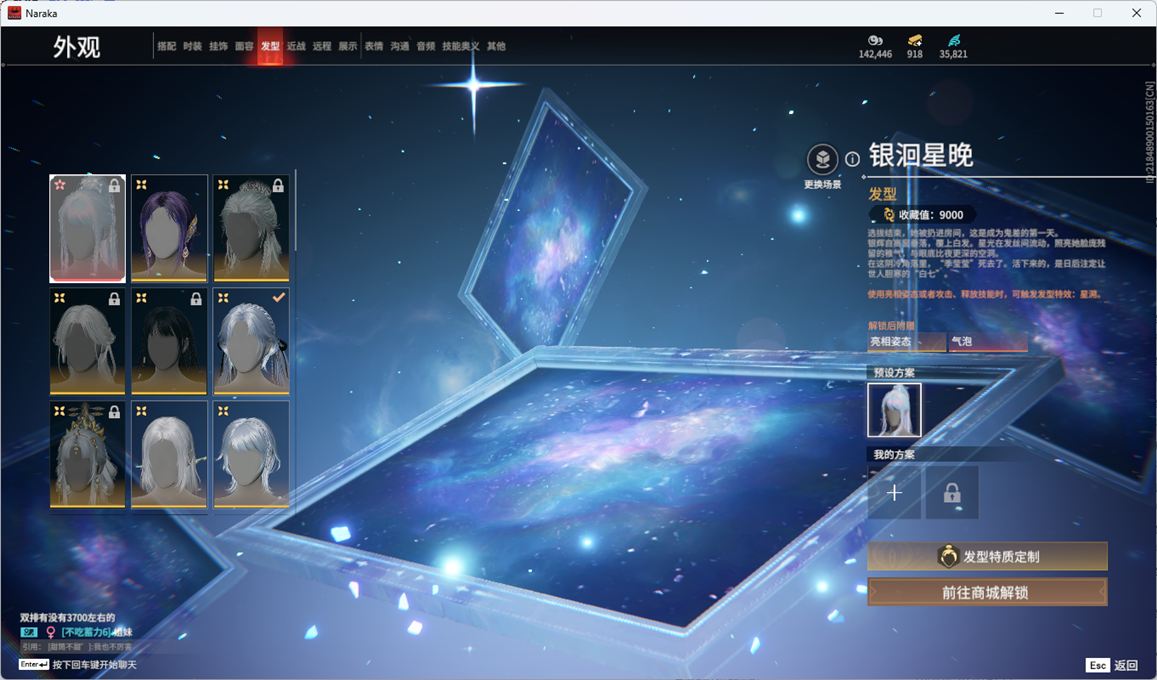Close the Naraka window

tap(1136, 13)
